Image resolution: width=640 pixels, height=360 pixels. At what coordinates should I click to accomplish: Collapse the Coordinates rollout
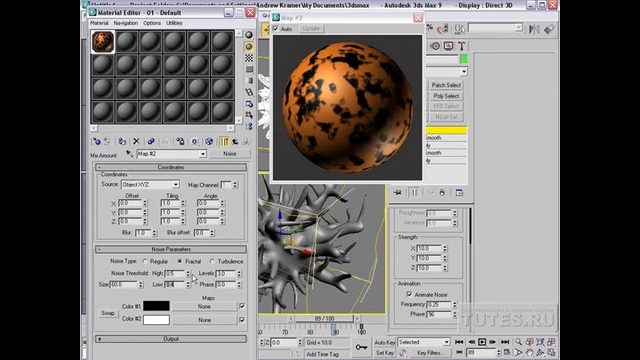point(171,167)
